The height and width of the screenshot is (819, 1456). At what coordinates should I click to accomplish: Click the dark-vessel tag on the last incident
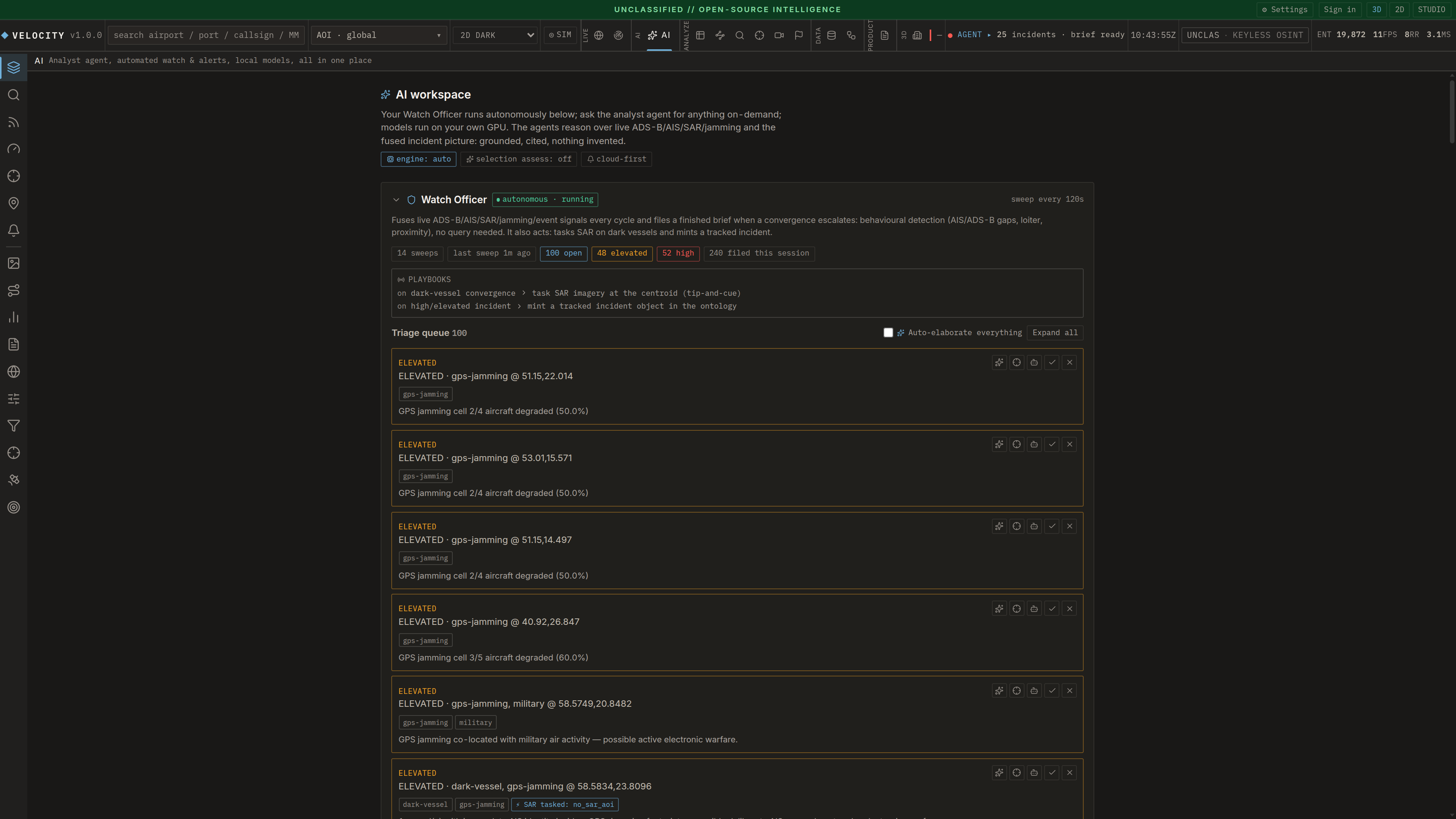(x=425, y=805)
